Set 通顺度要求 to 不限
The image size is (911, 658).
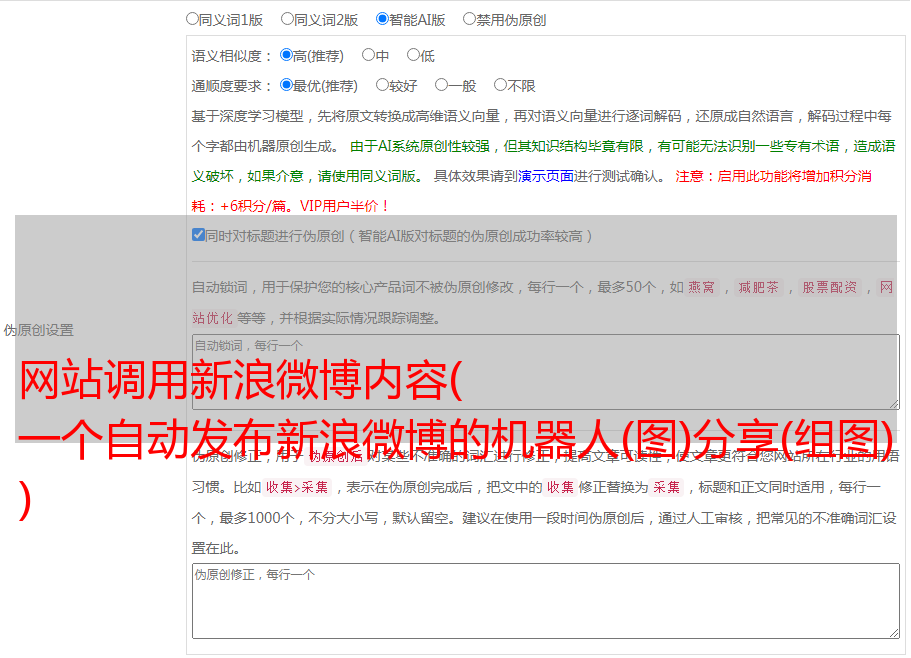click(500, 85)
